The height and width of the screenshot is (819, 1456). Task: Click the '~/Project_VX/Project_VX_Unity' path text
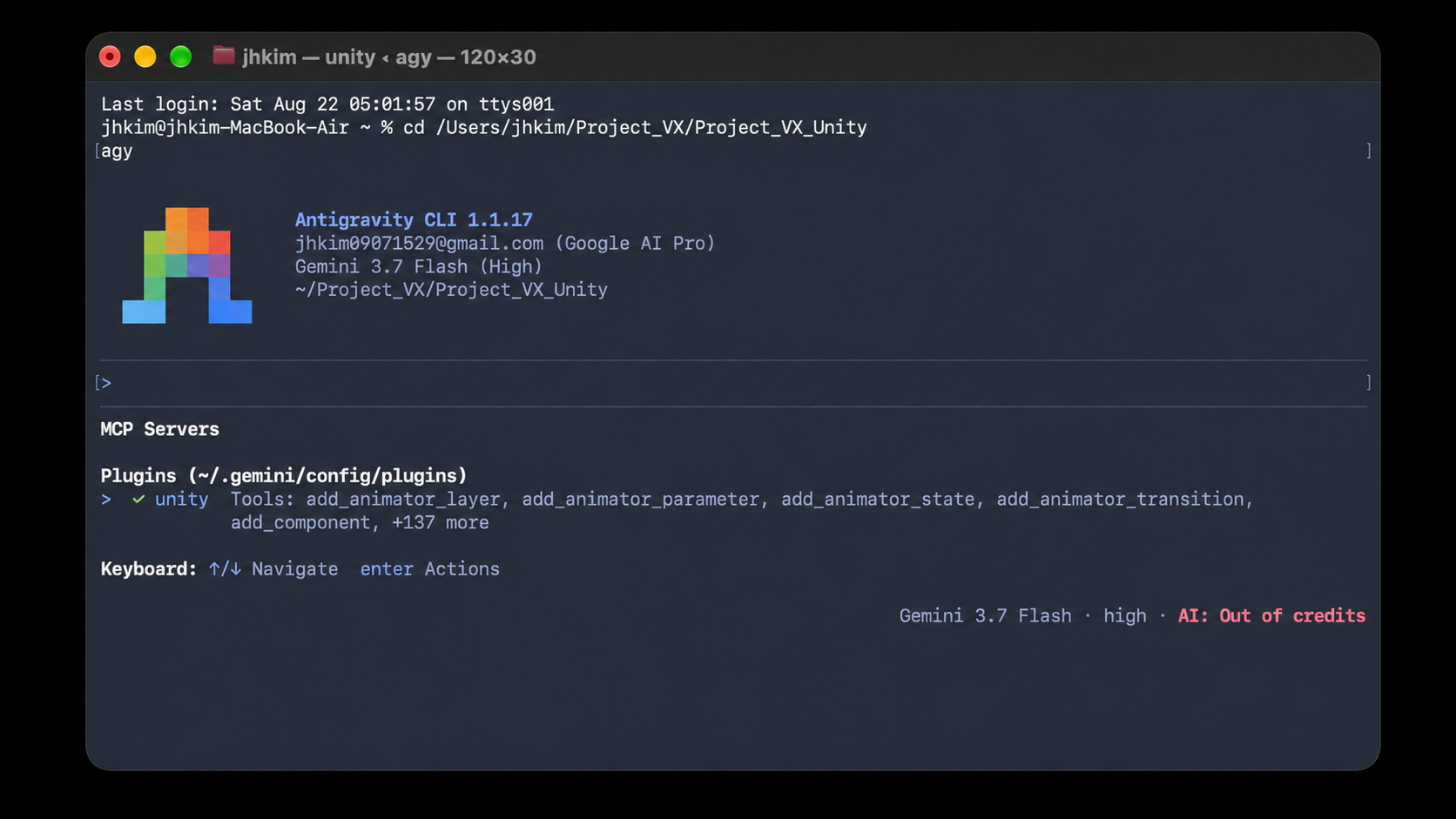451,290
